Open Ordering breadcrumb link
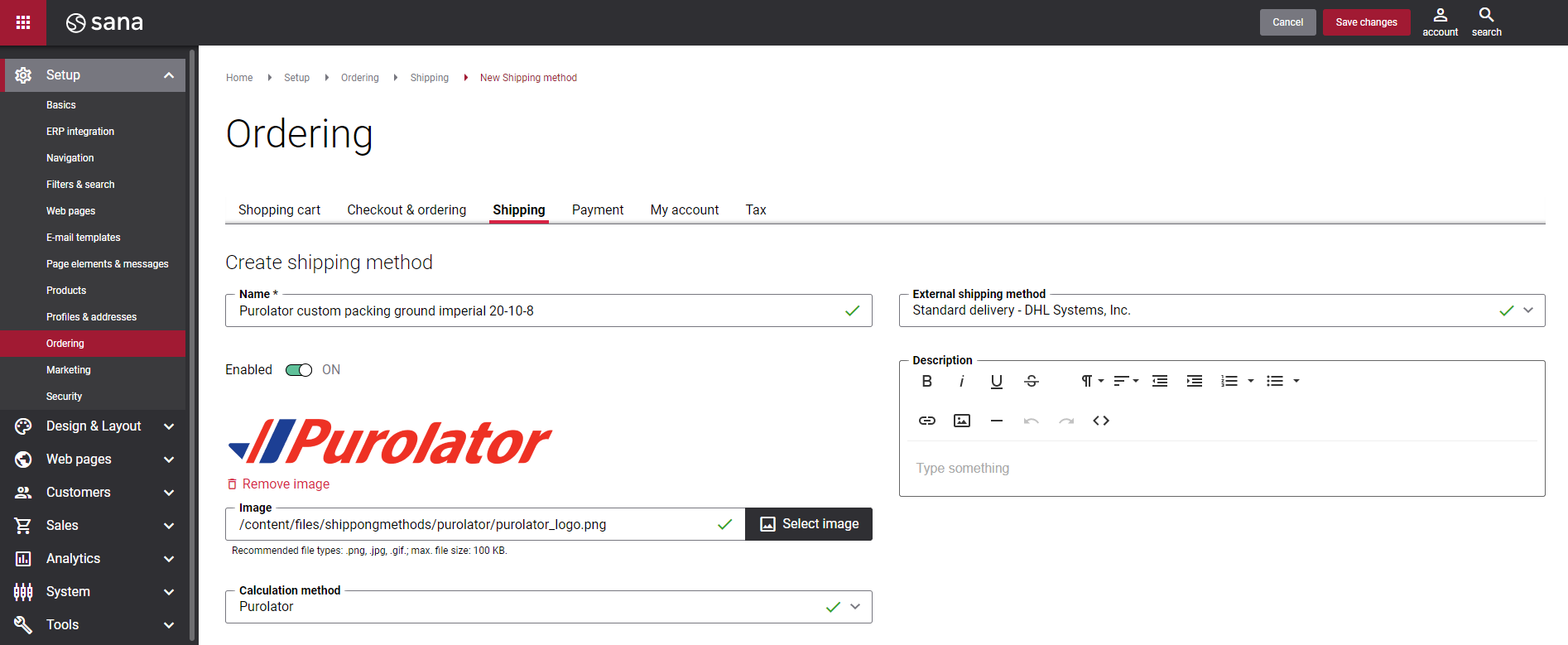1568x645 pixels. click(x=360, y=78)
